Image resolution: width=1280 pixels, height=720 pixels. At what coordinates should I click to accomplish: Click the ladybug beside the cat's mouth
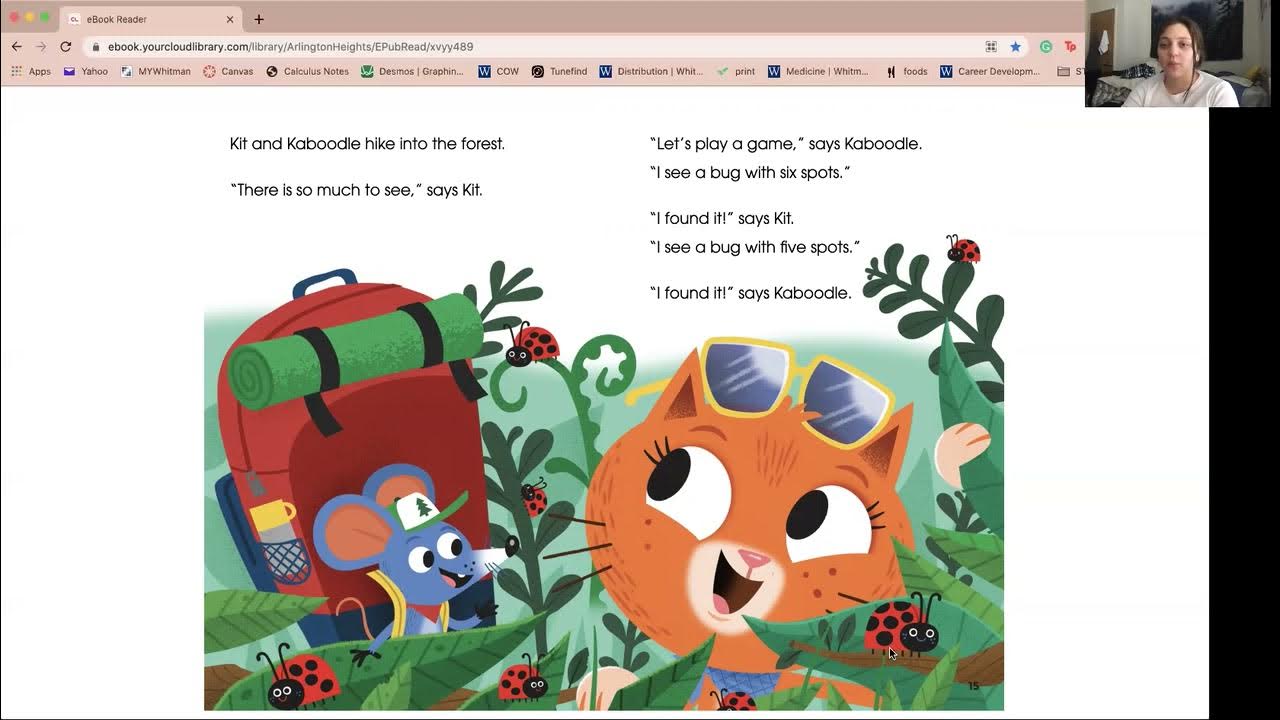click(x=903, y=625)
